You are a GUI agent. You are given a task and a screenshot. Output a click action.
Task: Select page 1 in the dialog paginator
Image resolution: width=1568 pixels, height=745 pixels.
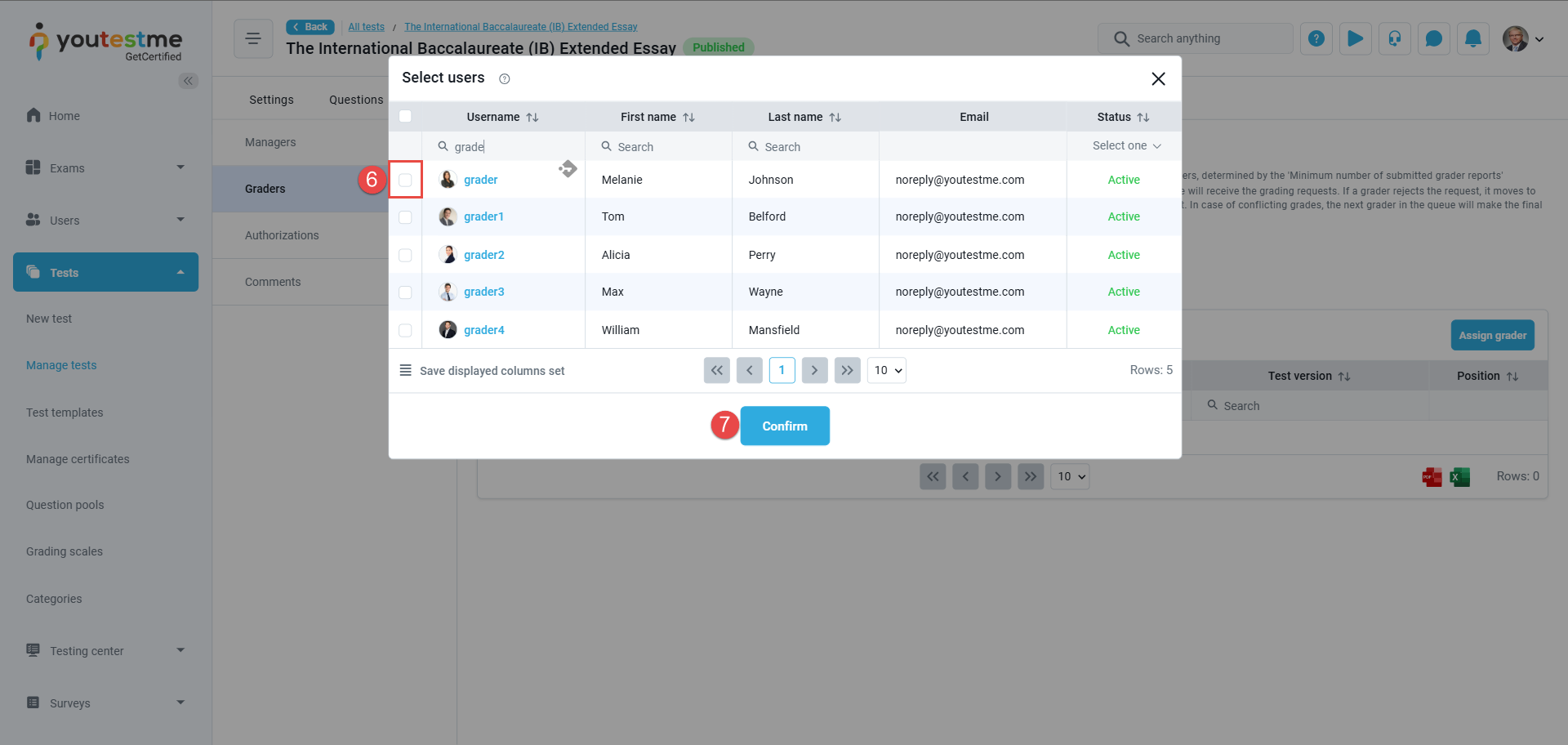point(782,370)
